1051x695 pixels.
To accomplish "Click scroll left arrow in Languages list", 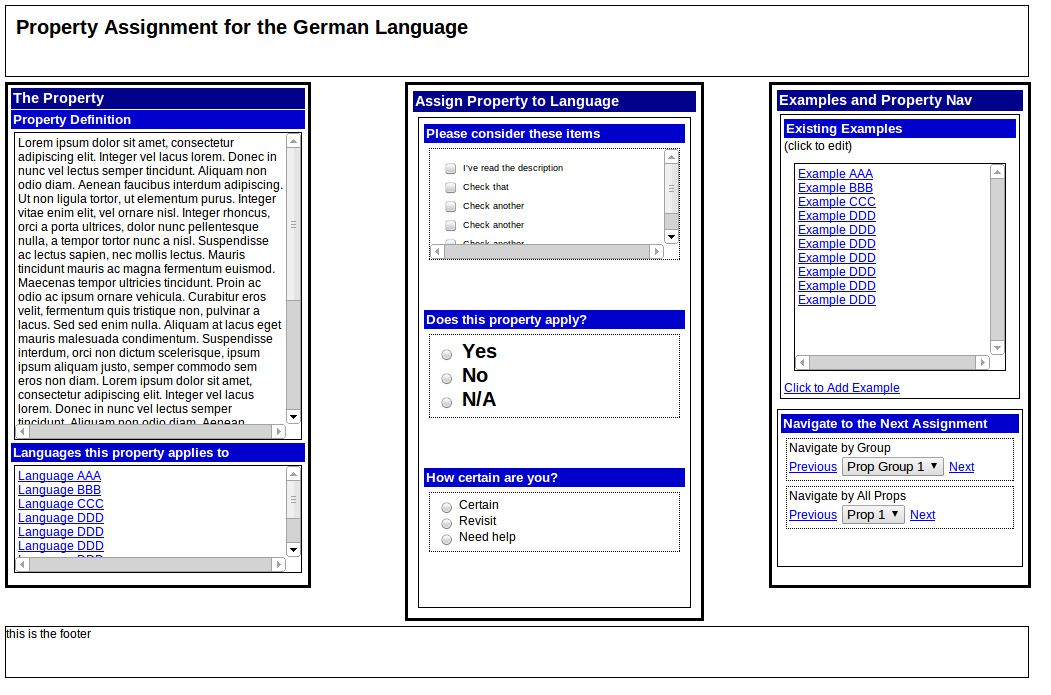I will pyautogui.click(x=23, y=565).
